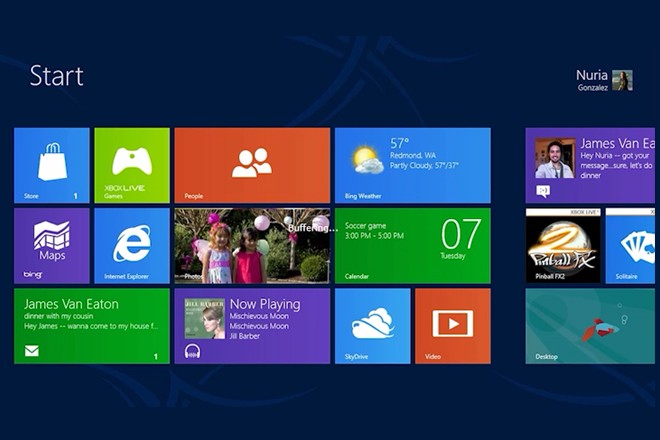Open the Photos tile with two girls
This screenshot has width=660, height=440.
[252, 246]
